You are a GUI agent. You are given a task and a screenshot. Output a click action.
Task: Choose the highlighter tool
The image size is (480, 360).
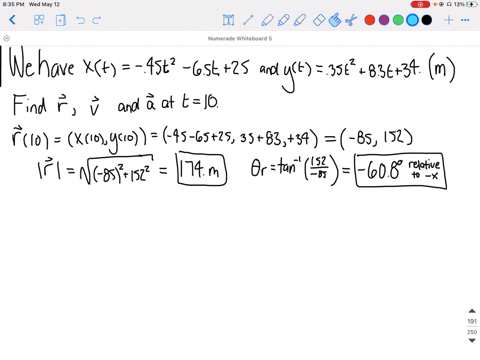click(300, 20)
